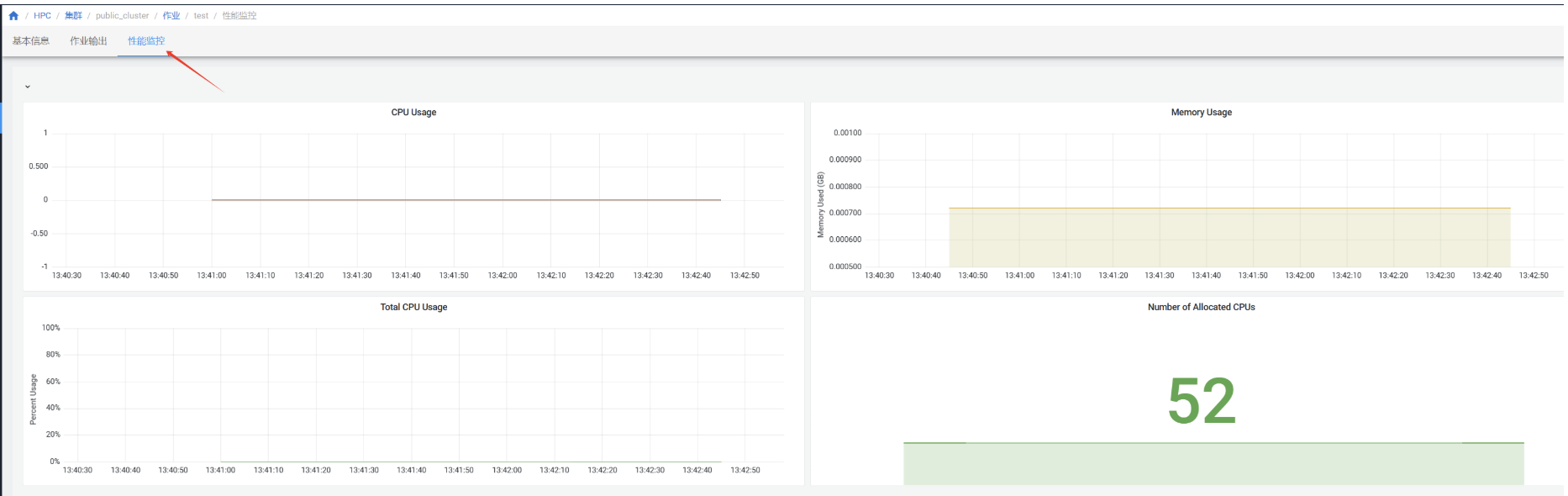Click the green Allocated CPUs sparkline area
The image size is (1568, 496).
pos(1213,463)
